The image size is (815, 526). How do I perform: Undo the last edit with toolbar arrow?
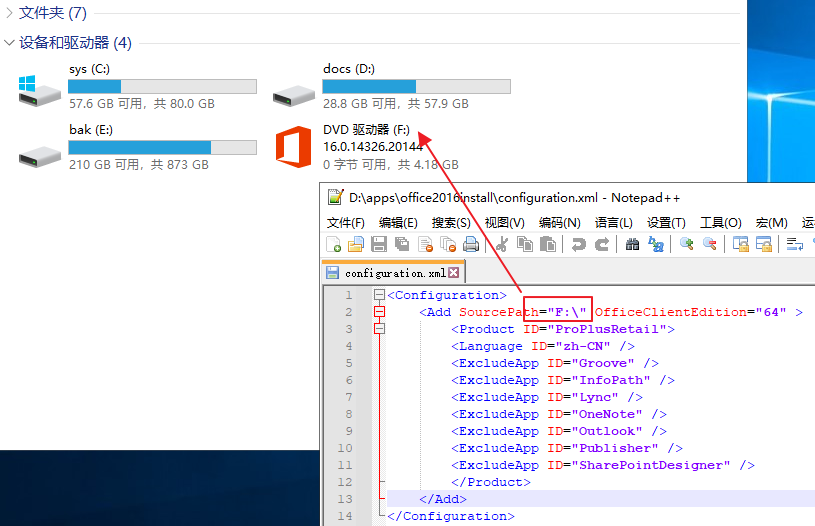coord(579,244)
